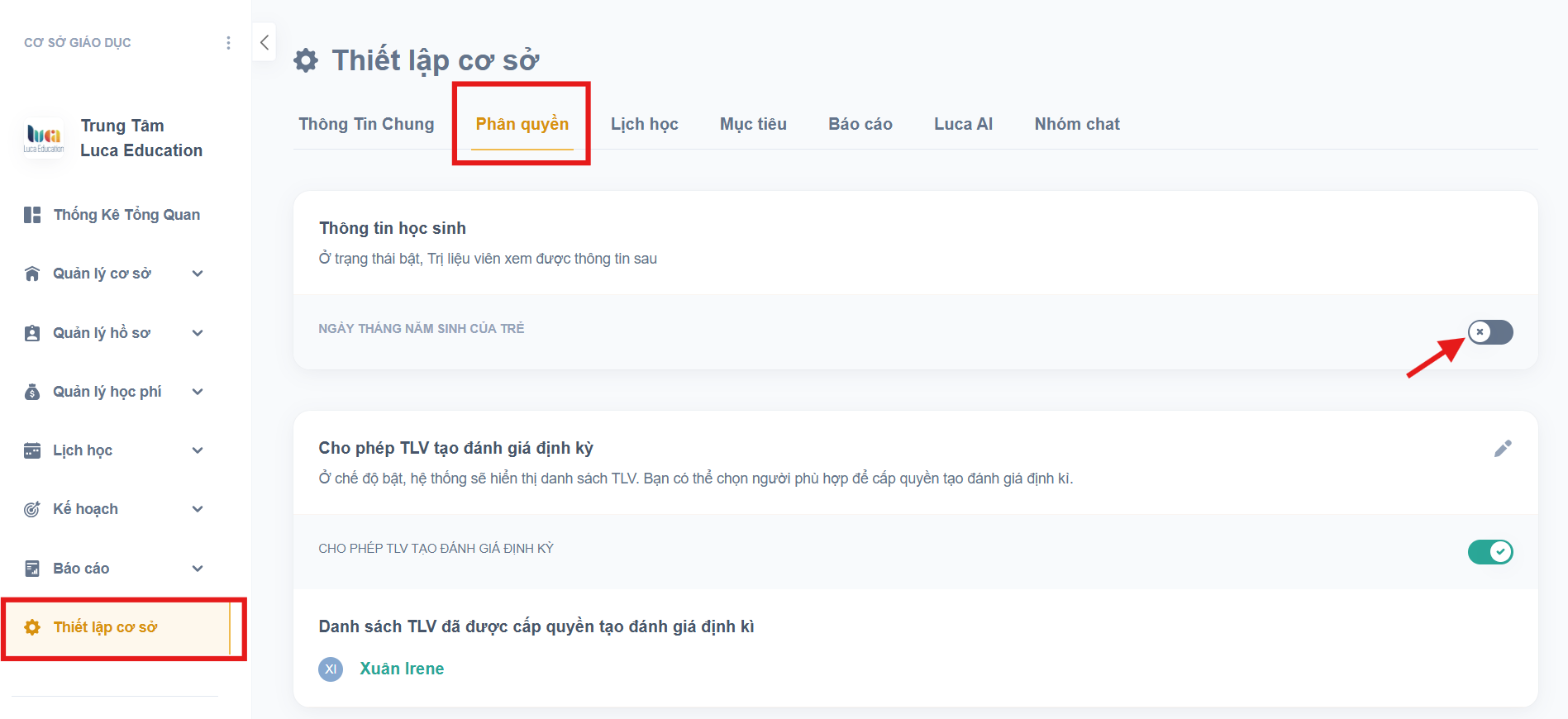1568x719 pixels.
Task: Collapse the sidebar with the arrow button
Action: click(x=265, y=42)
